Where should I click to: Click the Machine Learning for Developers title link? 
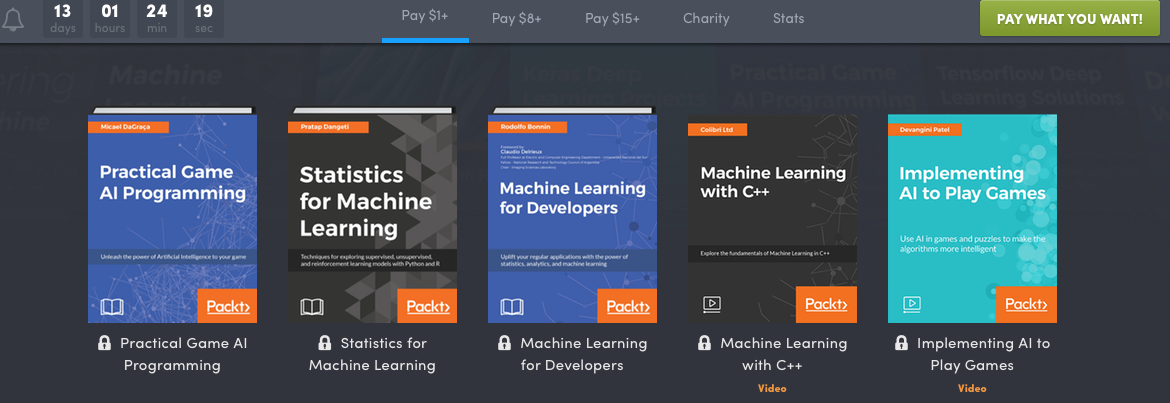coord(584,354)
